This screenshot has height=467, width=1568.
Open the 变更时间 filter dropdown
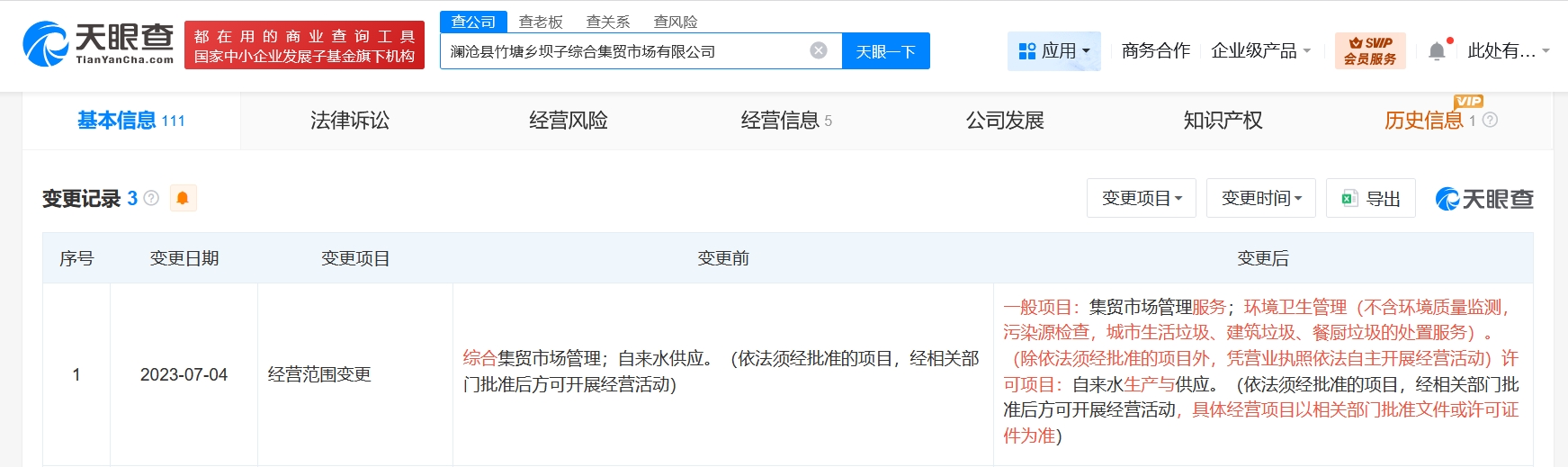[x=1261, y=198]
